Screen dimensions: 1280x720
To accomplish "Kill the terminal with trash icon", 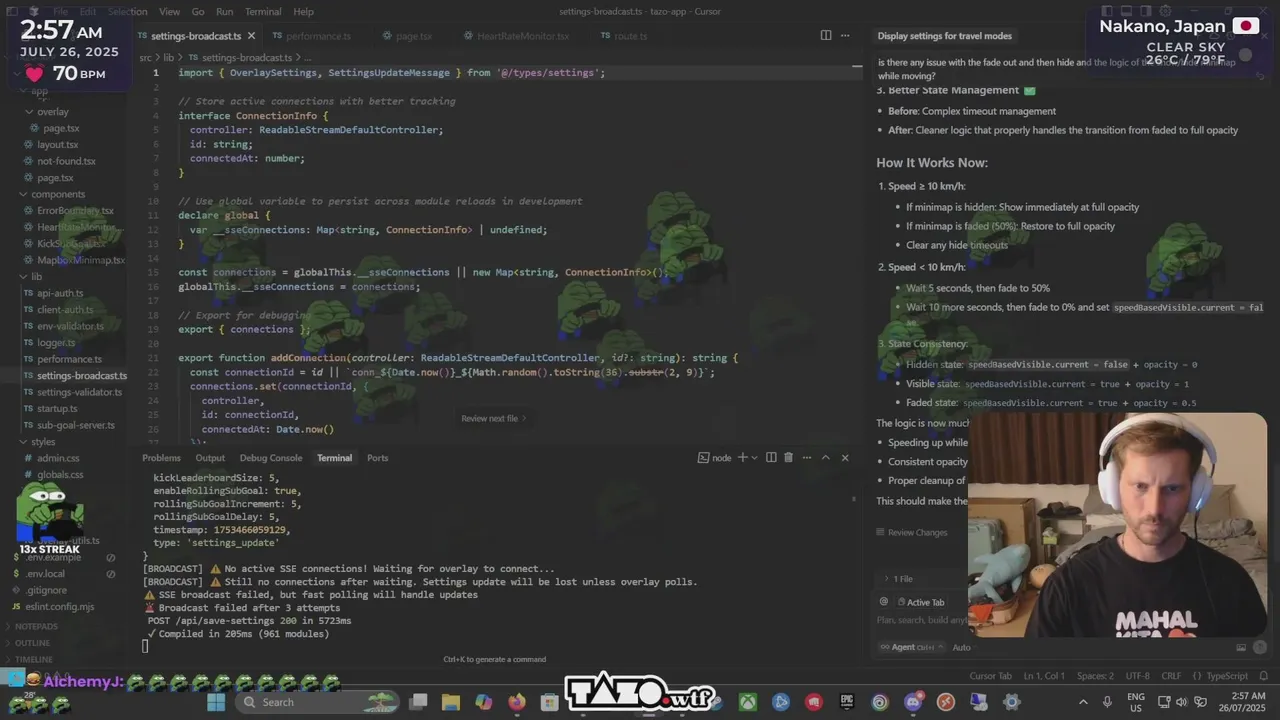I will (788, 457).
